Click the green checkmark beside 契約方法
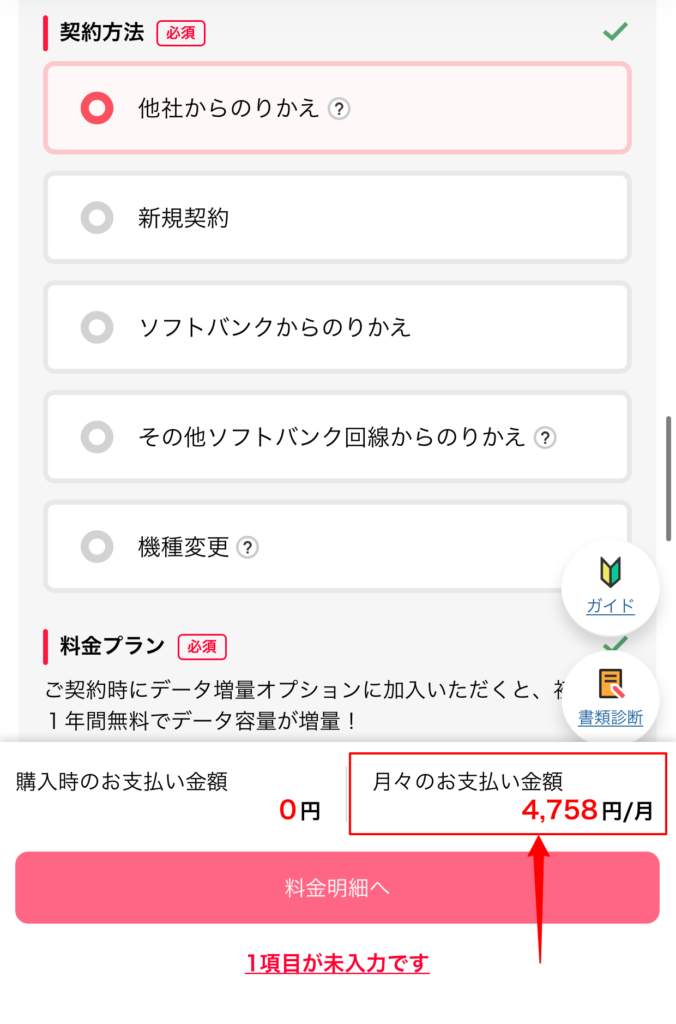This screenshot has height=1024, width=676. coord(617,31)
